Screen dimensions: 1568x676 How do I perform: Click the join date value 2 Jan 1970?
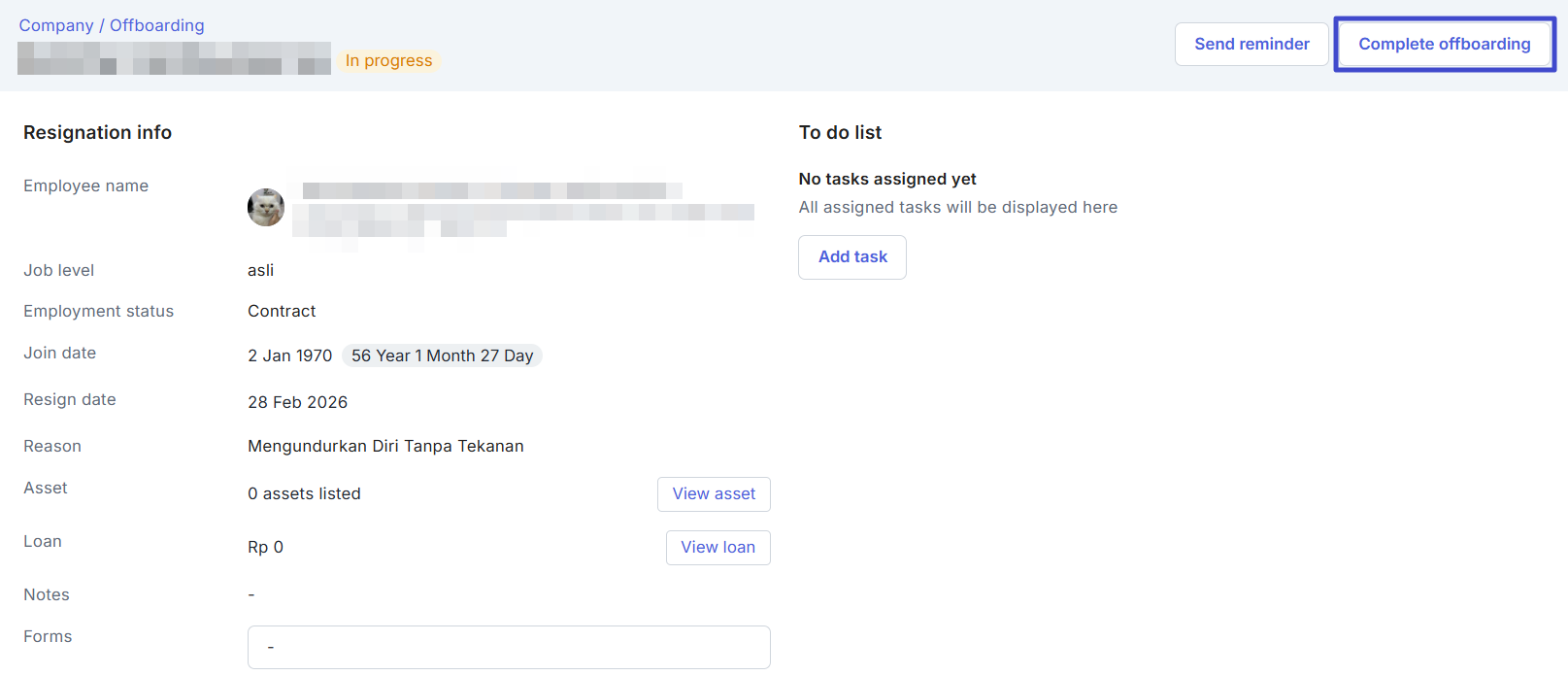pos(289,355)
